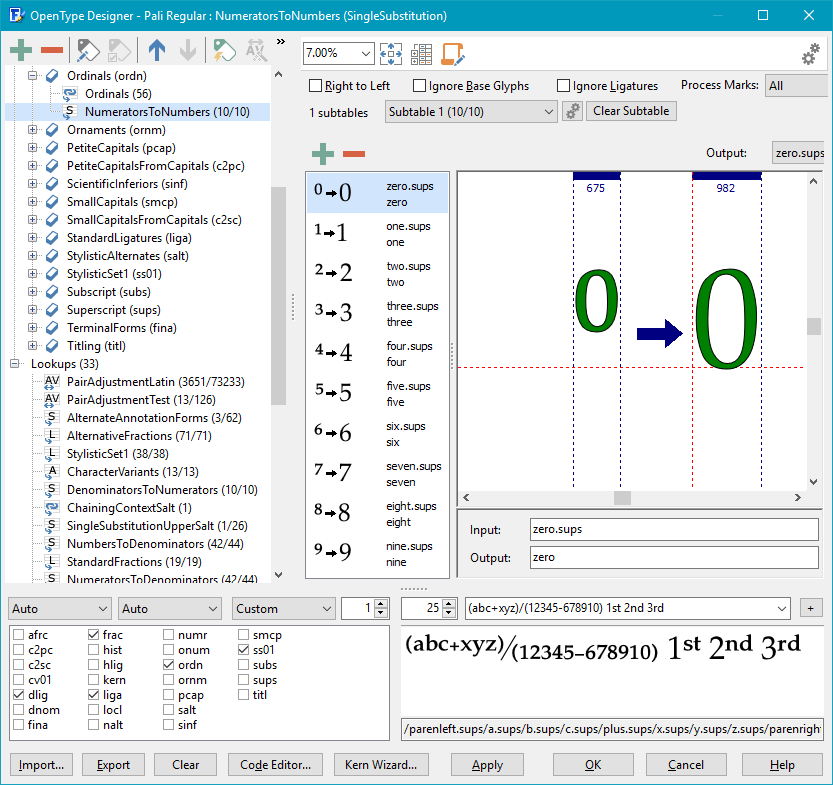This screenshot has height=785, width=833.
Task: Click the toolbar overflow chevron
Action: [281, 41]
